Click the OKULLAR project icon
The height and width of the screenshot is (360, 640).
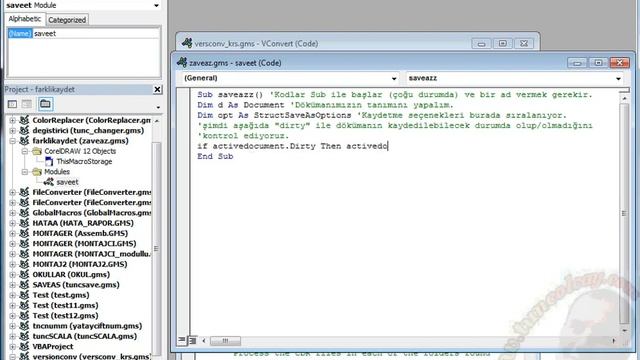click(24, 274)
